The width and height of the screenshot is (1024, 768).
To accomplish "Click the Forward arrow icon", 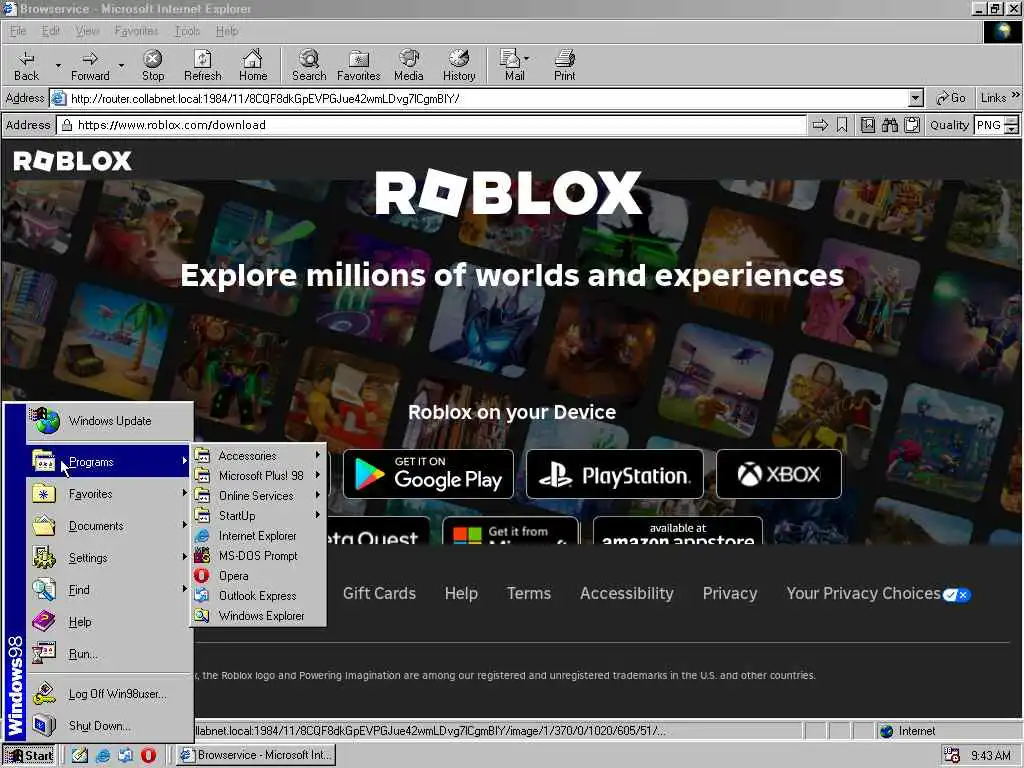I will [90, 59].
